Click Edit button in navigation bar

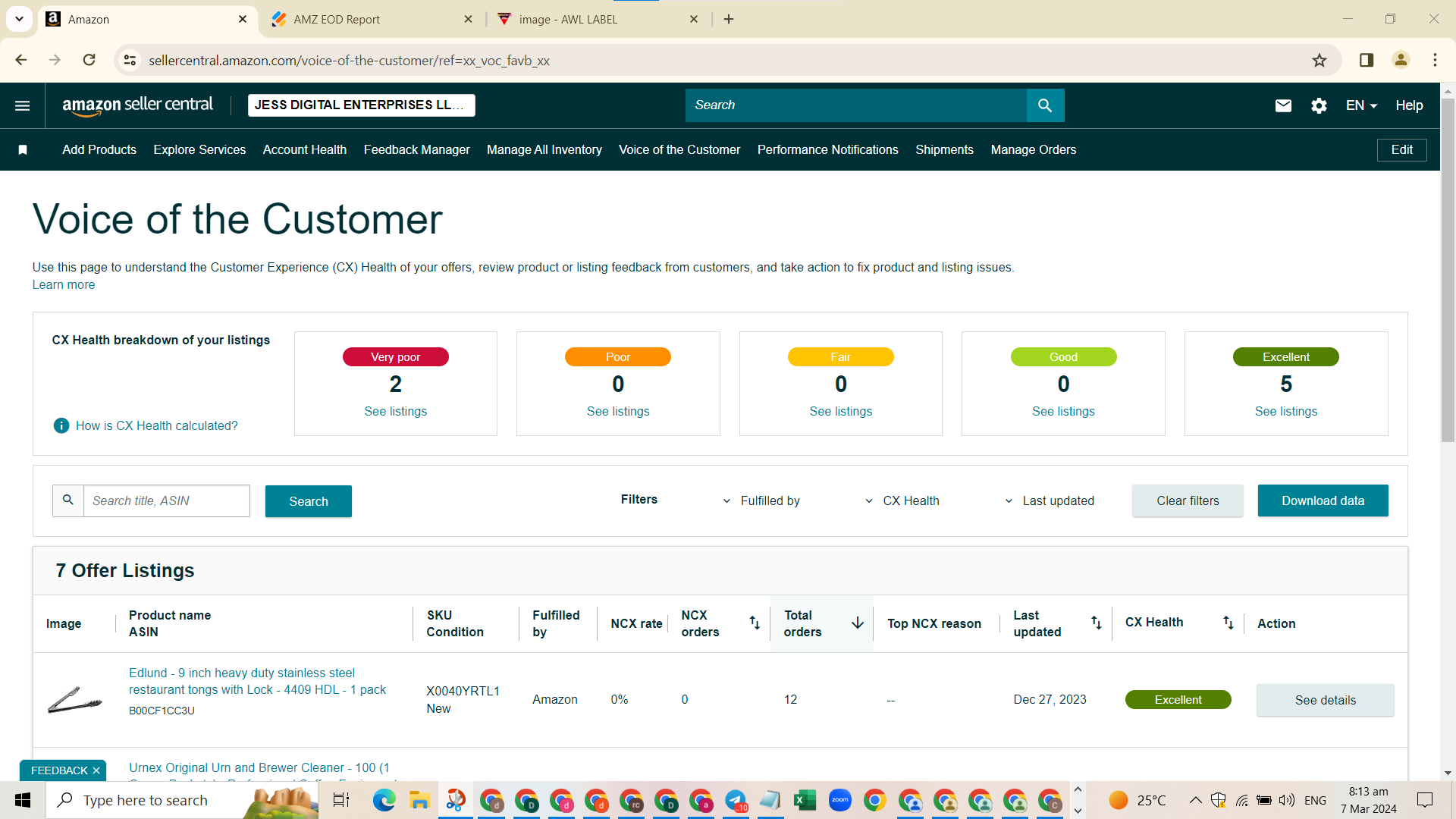point(1401,150)
